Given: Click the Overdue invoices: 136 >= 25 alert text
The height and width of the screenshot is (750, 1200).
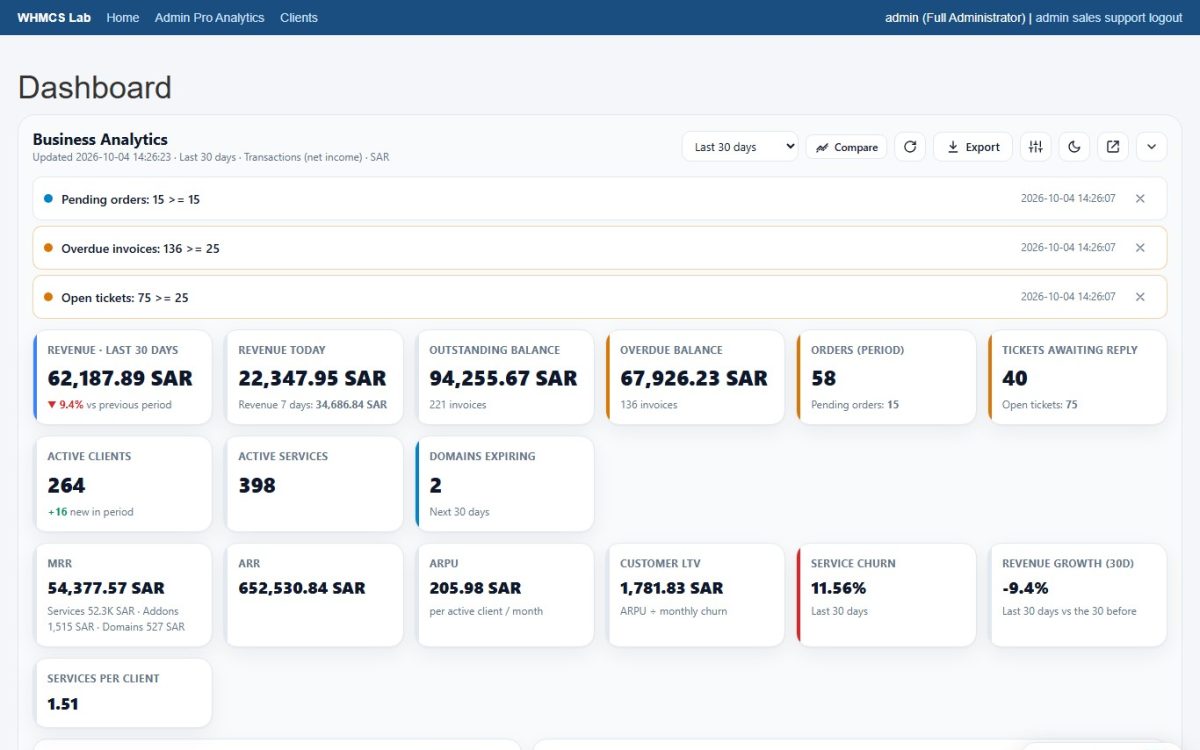Looking at the screenshot, I should tap(140, 248).
